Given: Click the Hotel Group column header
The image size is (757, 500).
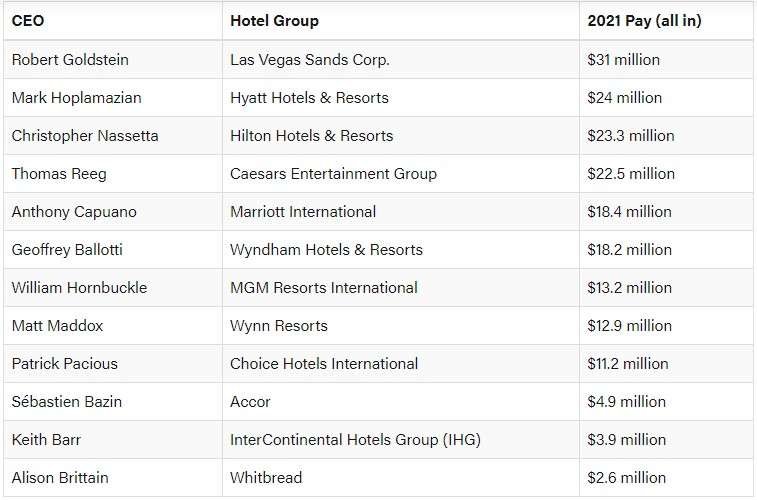Looking at the screenshot, I should click(401, 21).
